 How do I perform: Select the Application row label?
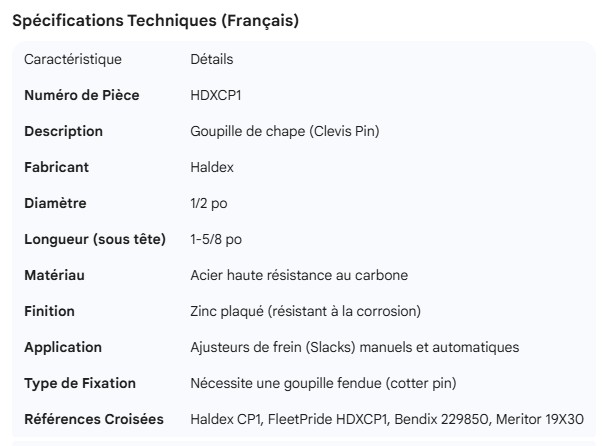pos(63,347)
